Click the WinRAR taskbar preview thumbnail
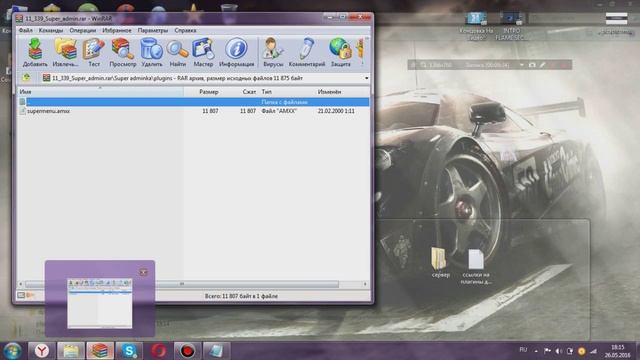Viewport: 640px width, 360px height. pos(100,303)
